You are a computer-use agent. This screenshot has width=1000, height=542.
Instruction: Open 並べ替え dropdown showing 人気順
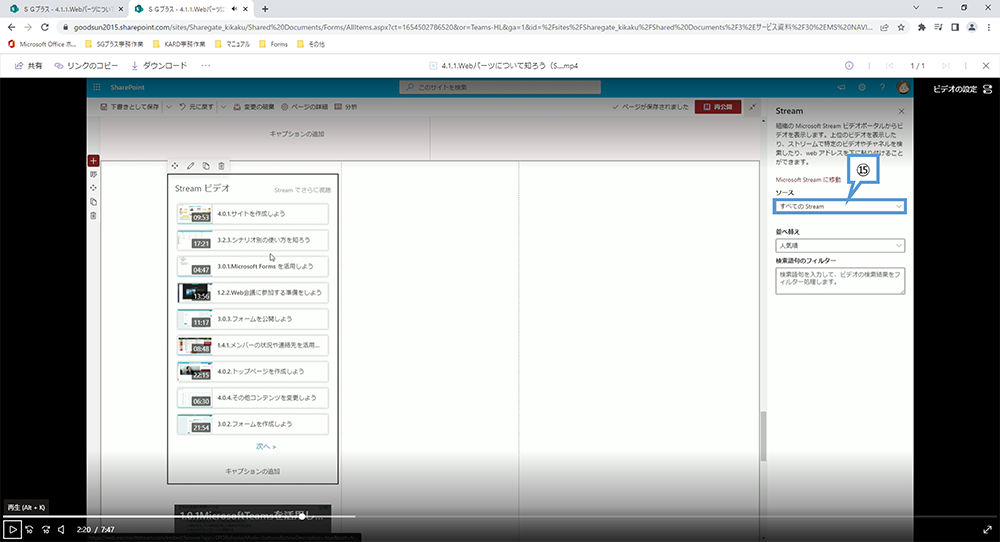tap(840, 245)
